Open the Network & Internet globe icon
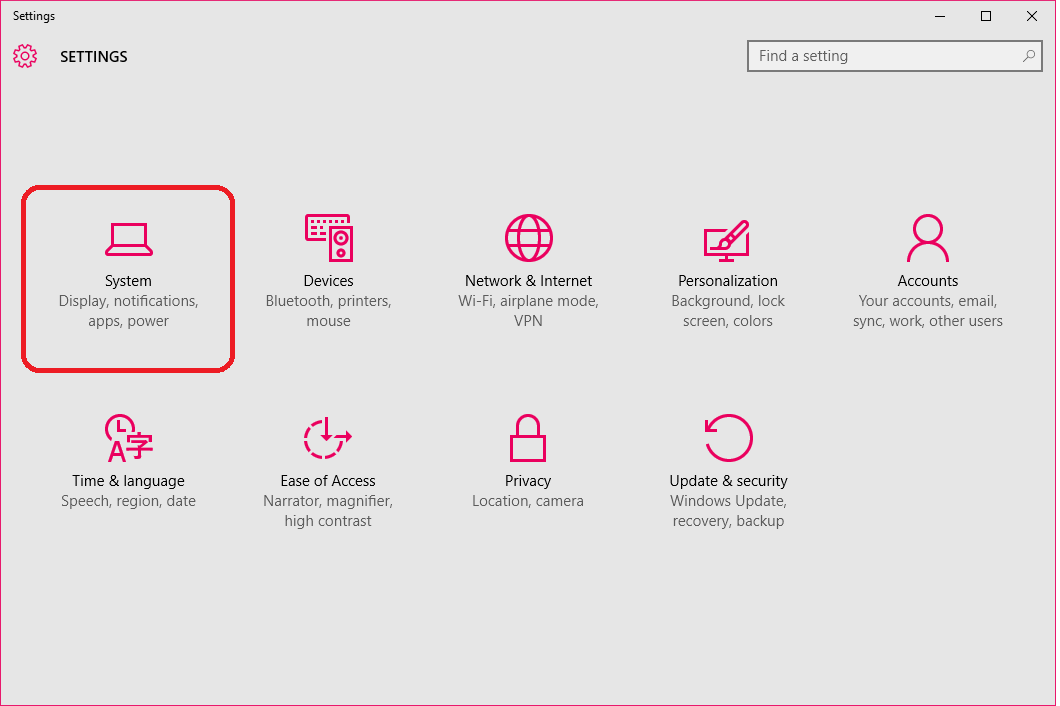Screen dimensions: 1060x706 tap(528, 238)
